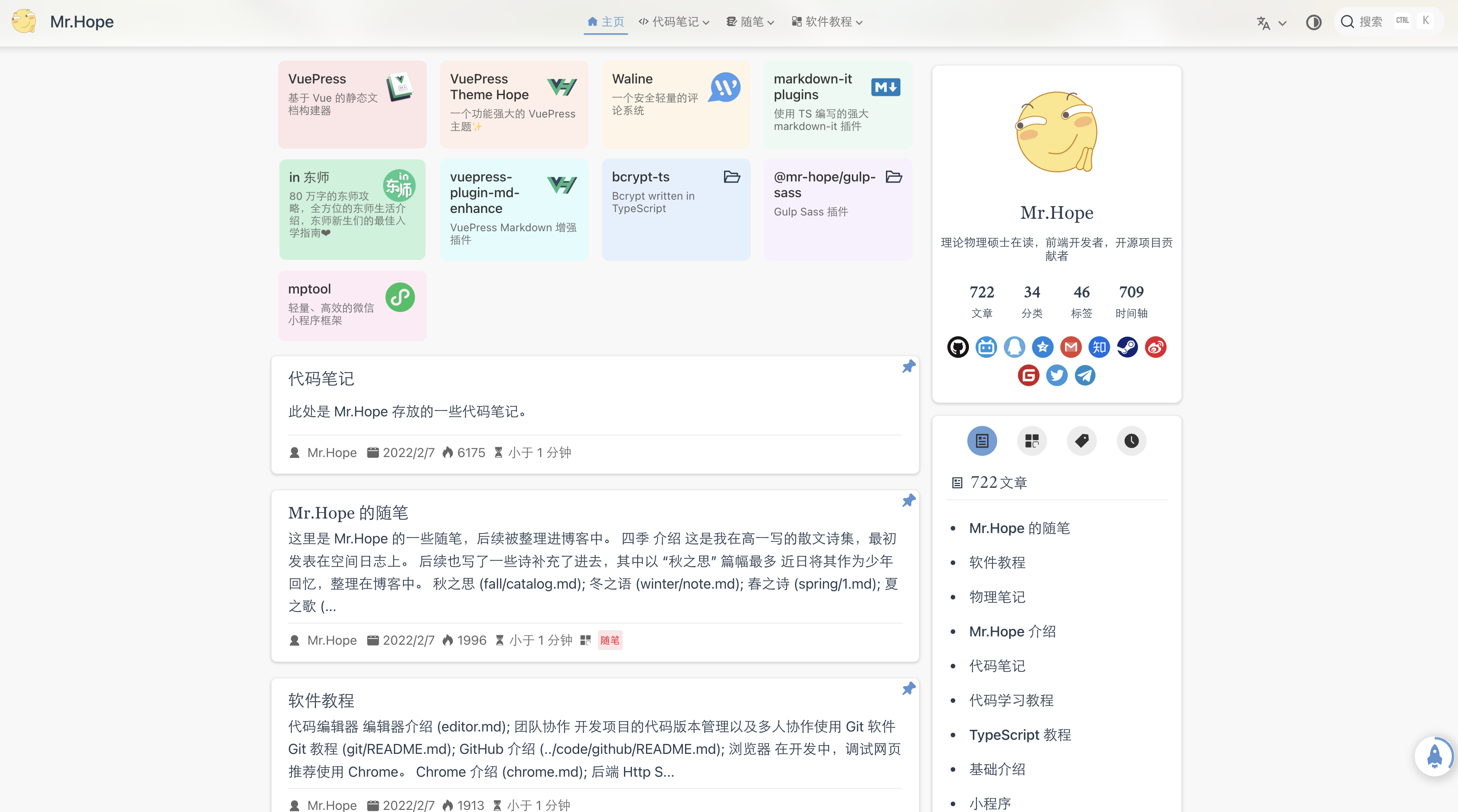Click the search box in navbar
This screenshot has width=1458, height=812.
1389,22
